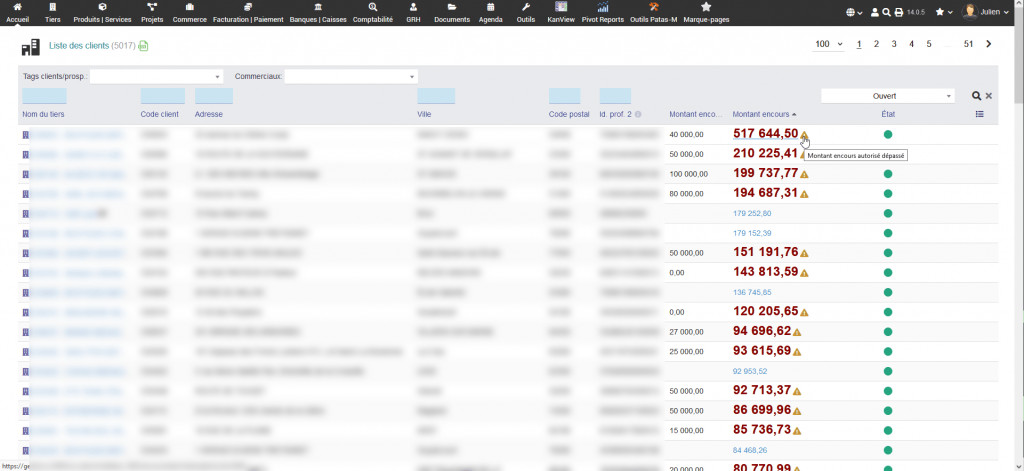Click the magnifier search icon in filter row
Screen dimensions: 1024x471
976,96
